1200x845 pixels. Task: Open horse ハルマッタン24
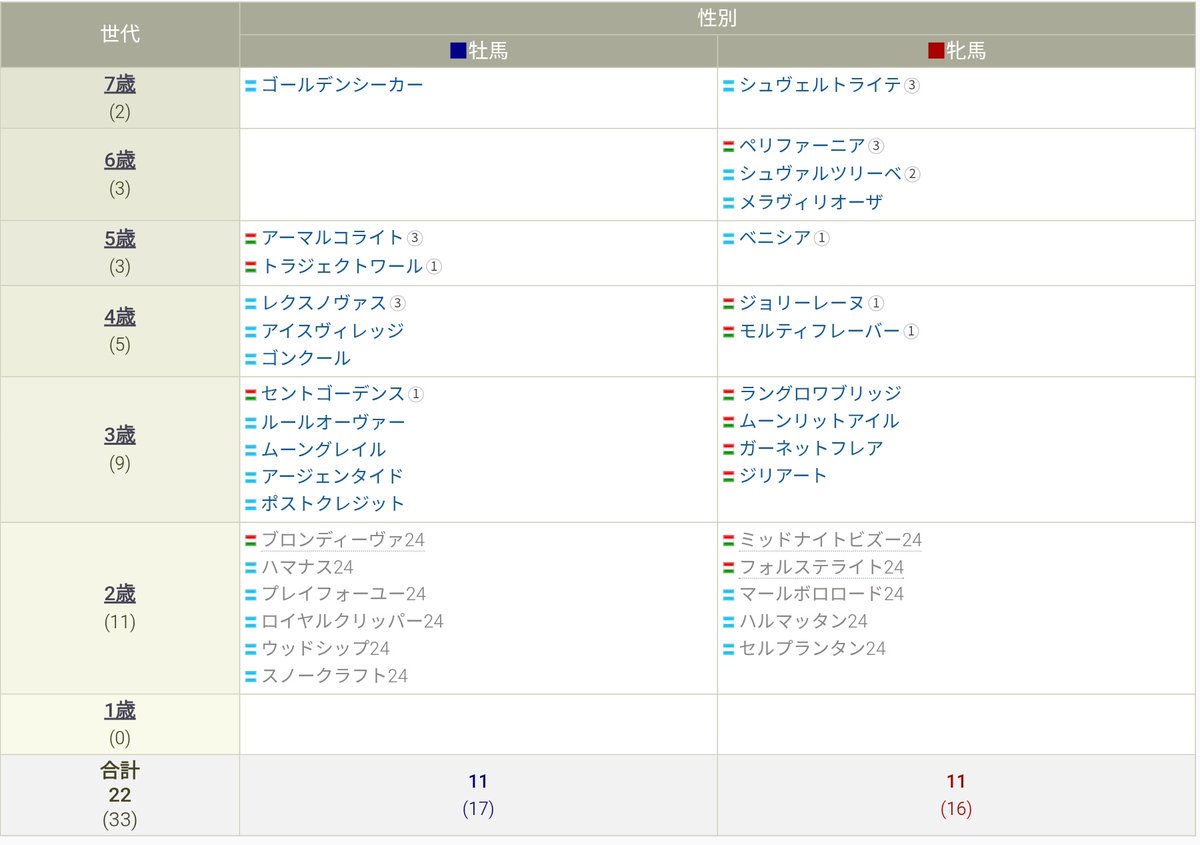[803, 621]
